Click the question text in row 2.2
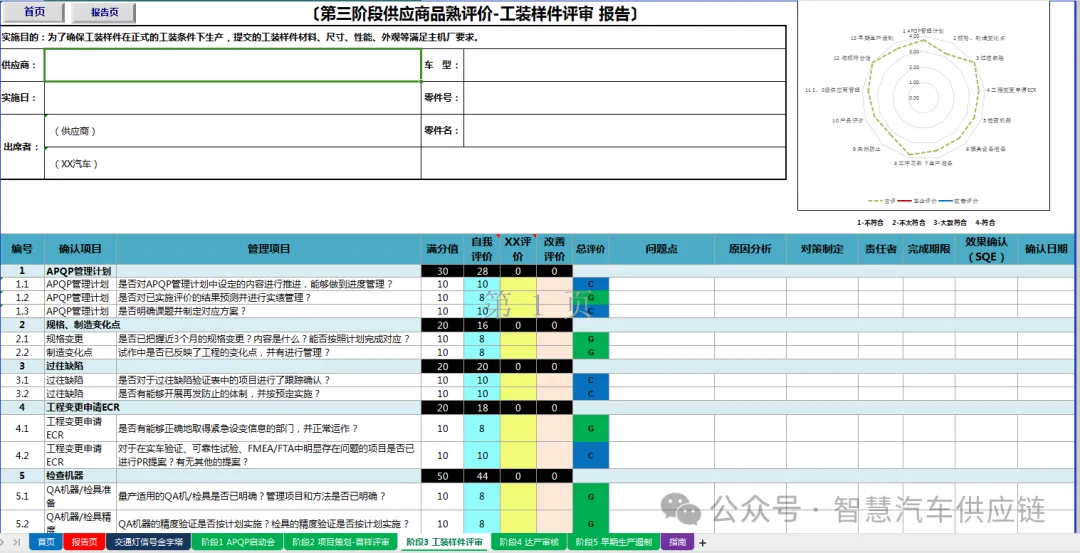1080x553 pixels. (225, 353)
